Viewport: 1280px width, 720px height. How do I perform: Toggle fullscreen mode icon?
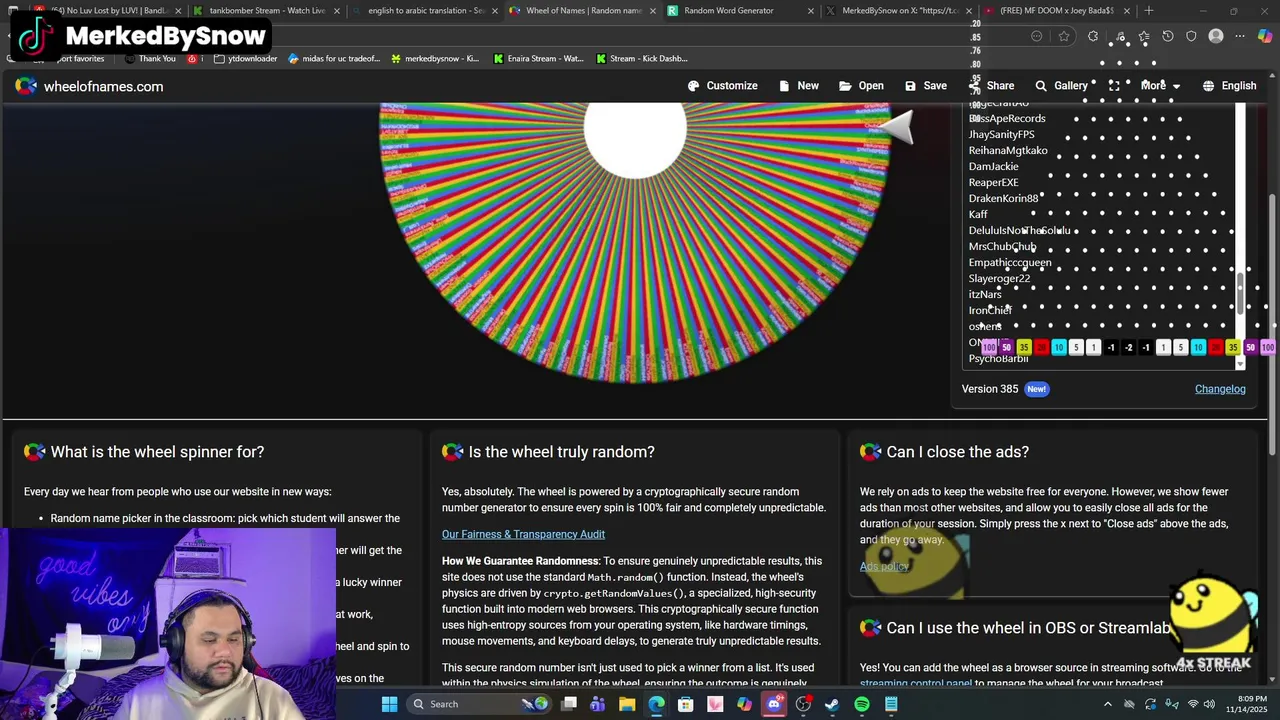1114,86
